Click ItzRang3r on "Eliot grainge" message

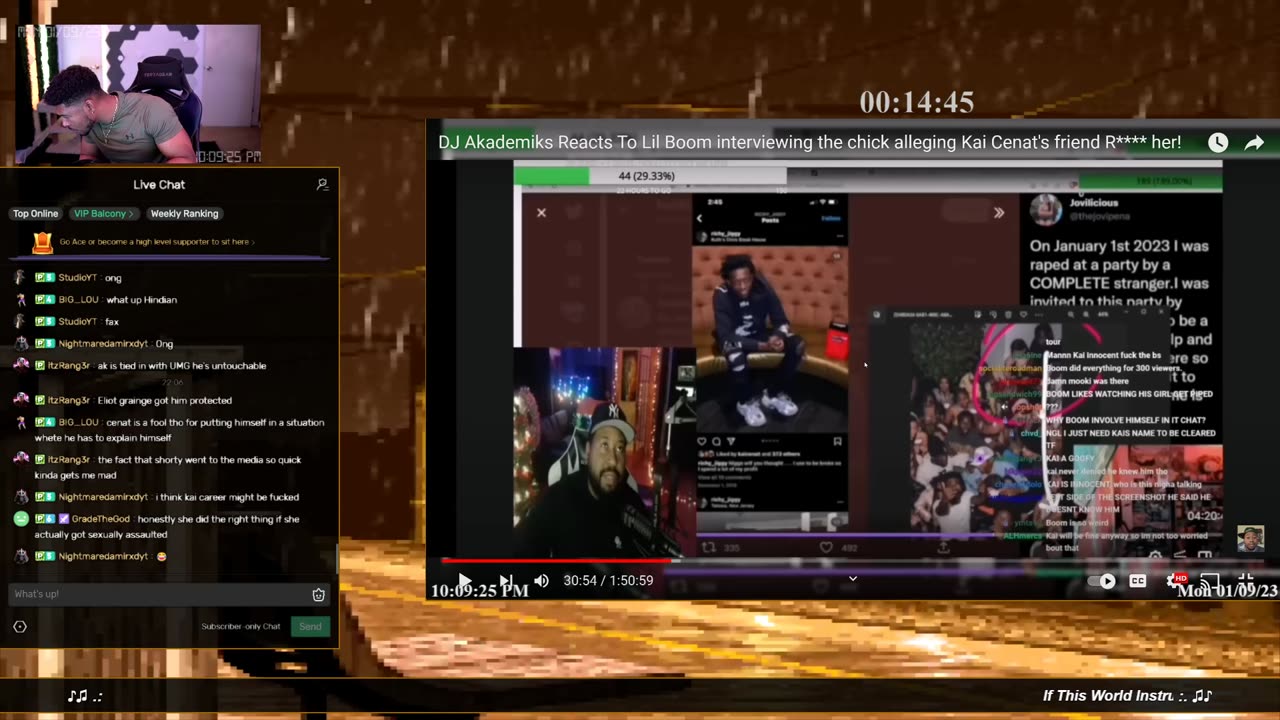[69, 400]
